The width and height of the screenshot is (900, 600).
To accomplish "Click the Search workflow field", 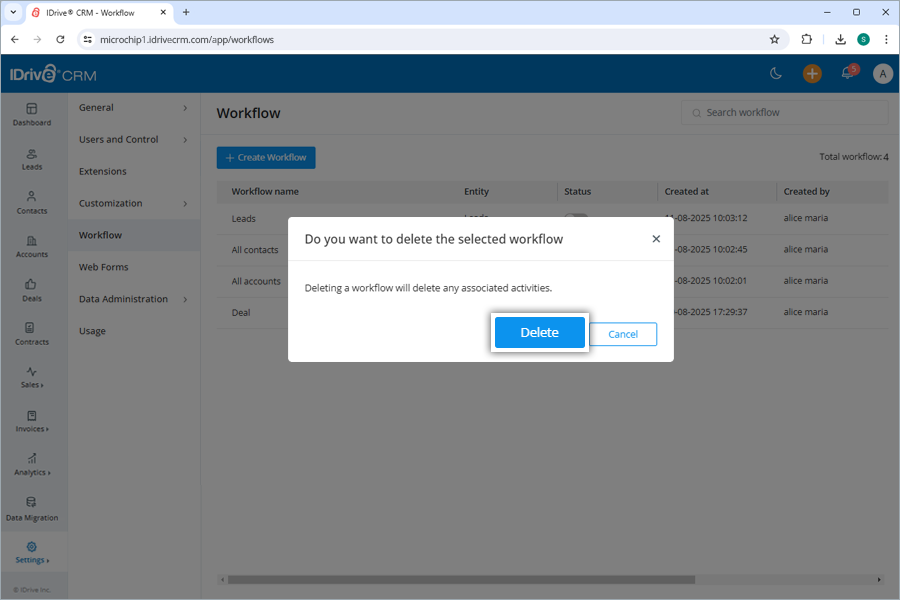I will [x=784, y=112].
